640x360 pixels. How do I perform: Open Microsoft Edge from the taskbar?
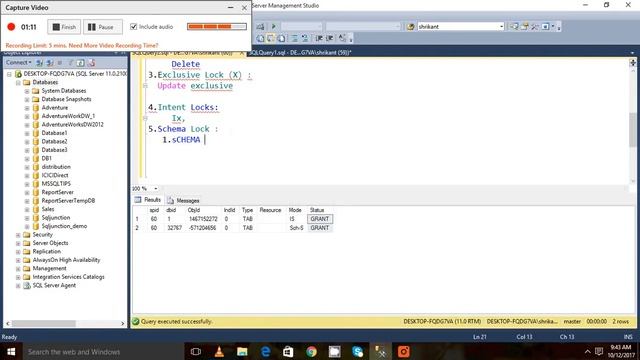click(265, 351)
